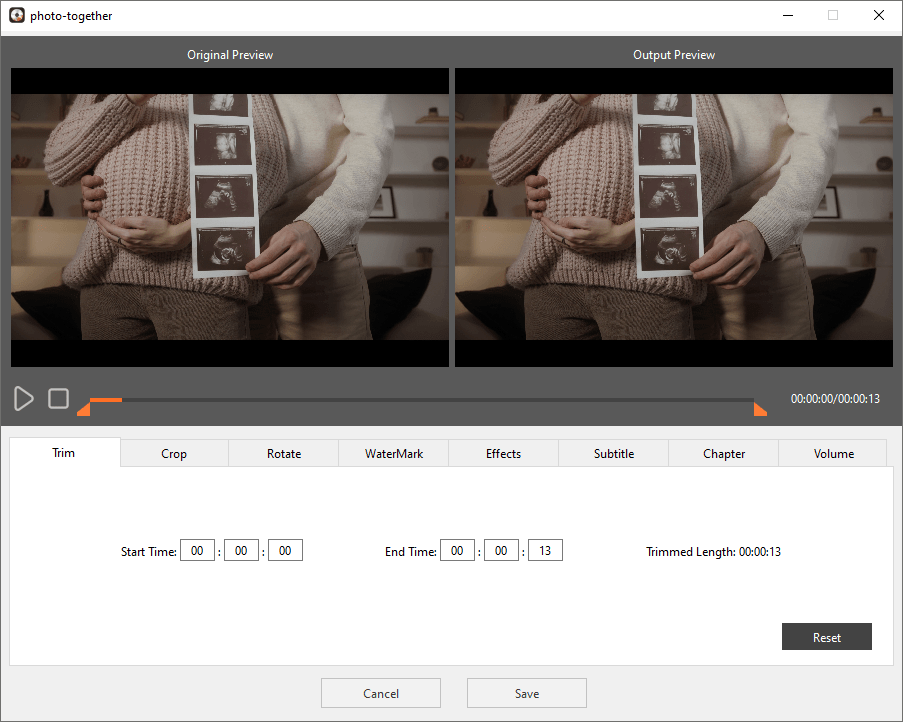Image resolution: width=903 pixels, height=722 pixels.
Task: Click the Start Time hours field
Action: pos(197,551)
